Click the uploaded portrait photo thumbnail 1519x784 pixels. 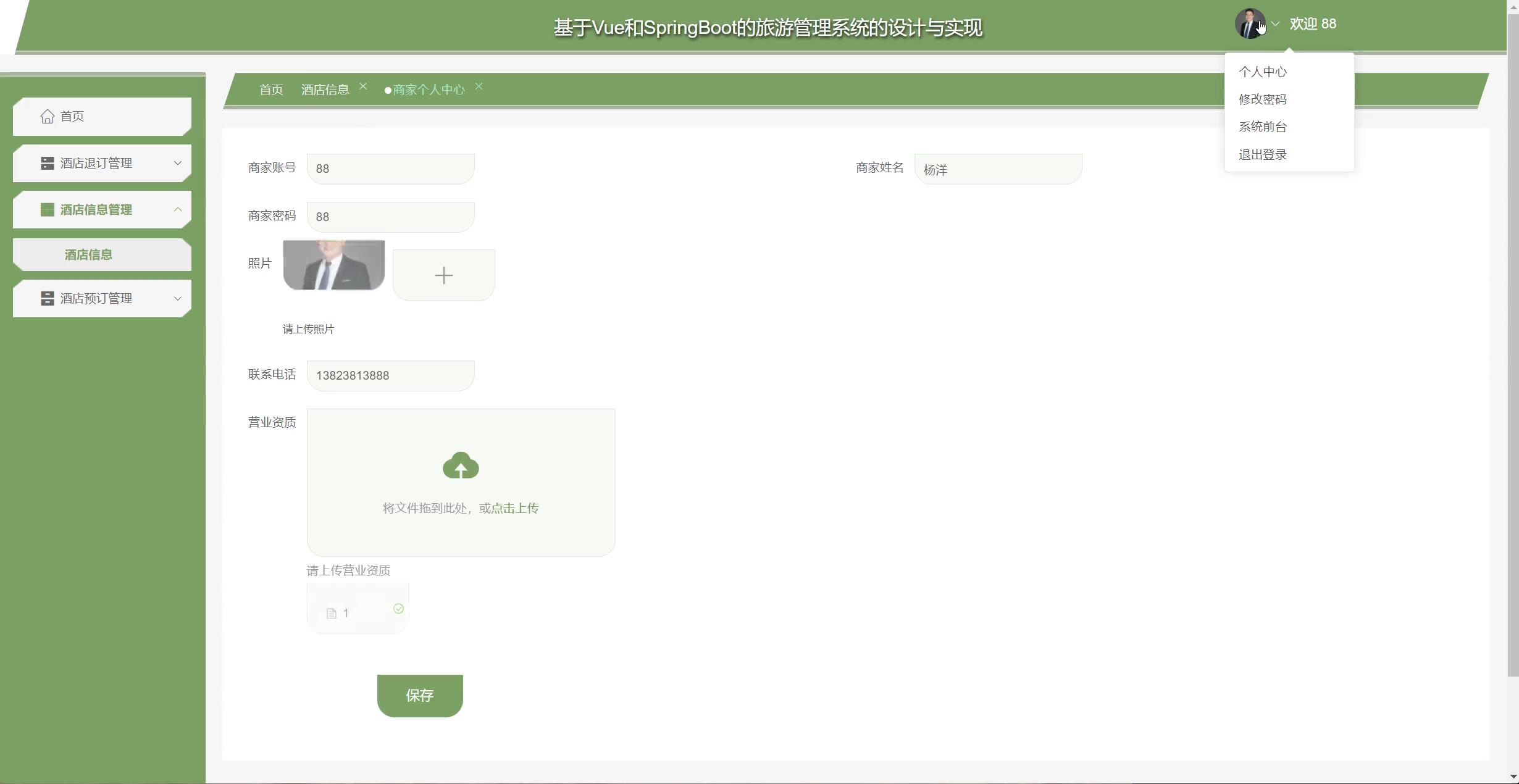334,265
